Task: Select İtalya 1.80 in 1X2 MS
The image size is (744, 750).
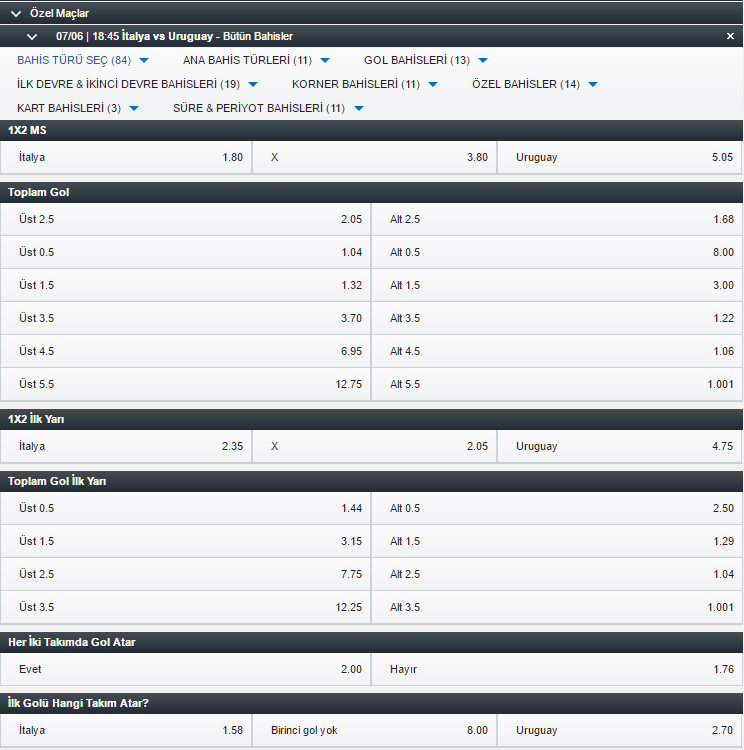Action: pos(126,157)
